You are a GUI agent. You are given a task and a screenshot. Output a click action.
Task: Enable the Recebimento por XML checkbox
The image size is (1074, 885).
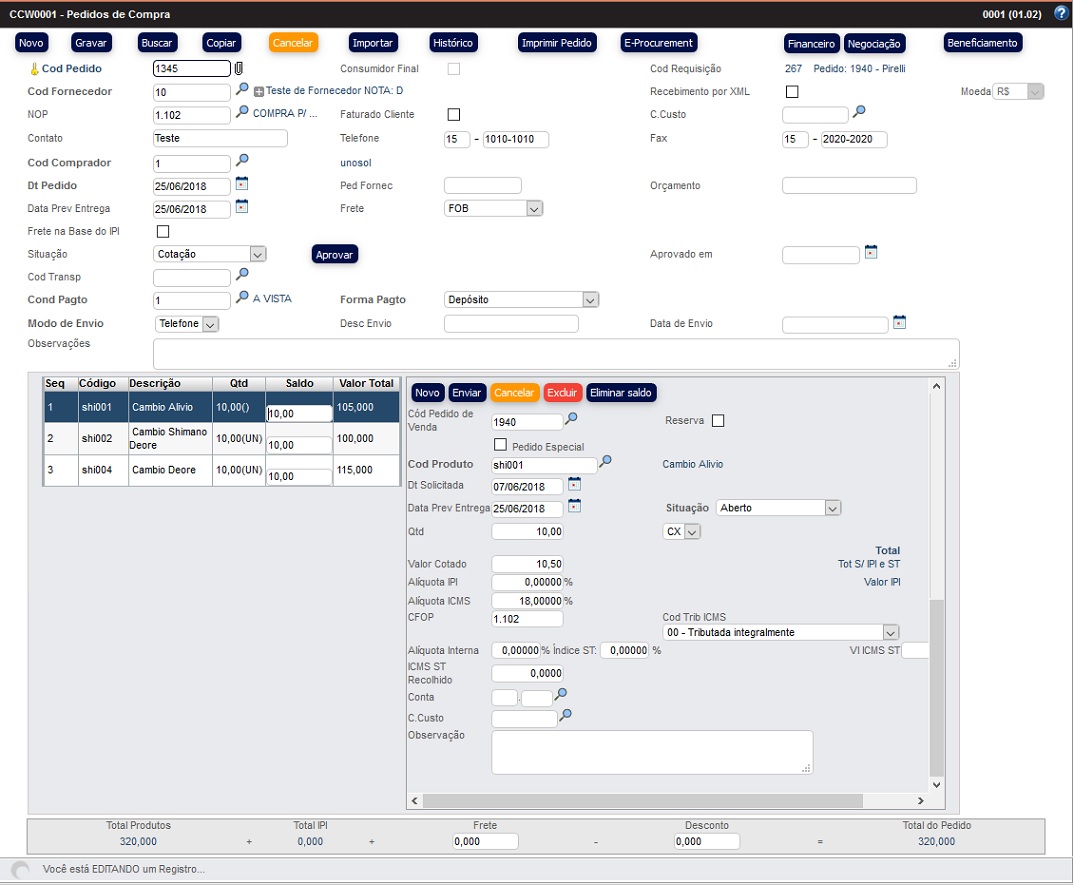792,92
